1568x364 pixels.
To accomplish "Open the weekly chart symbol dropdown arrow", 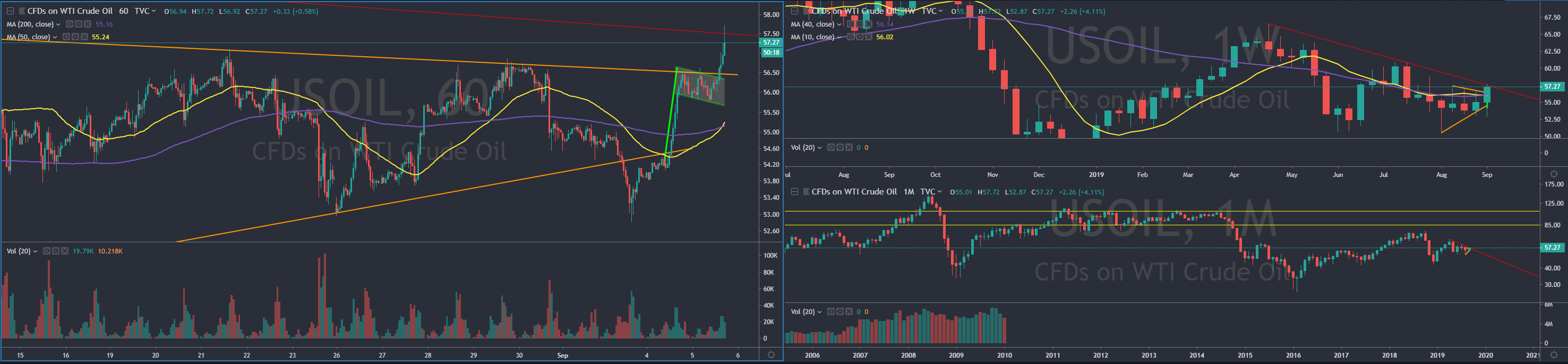I will [941, 11].
